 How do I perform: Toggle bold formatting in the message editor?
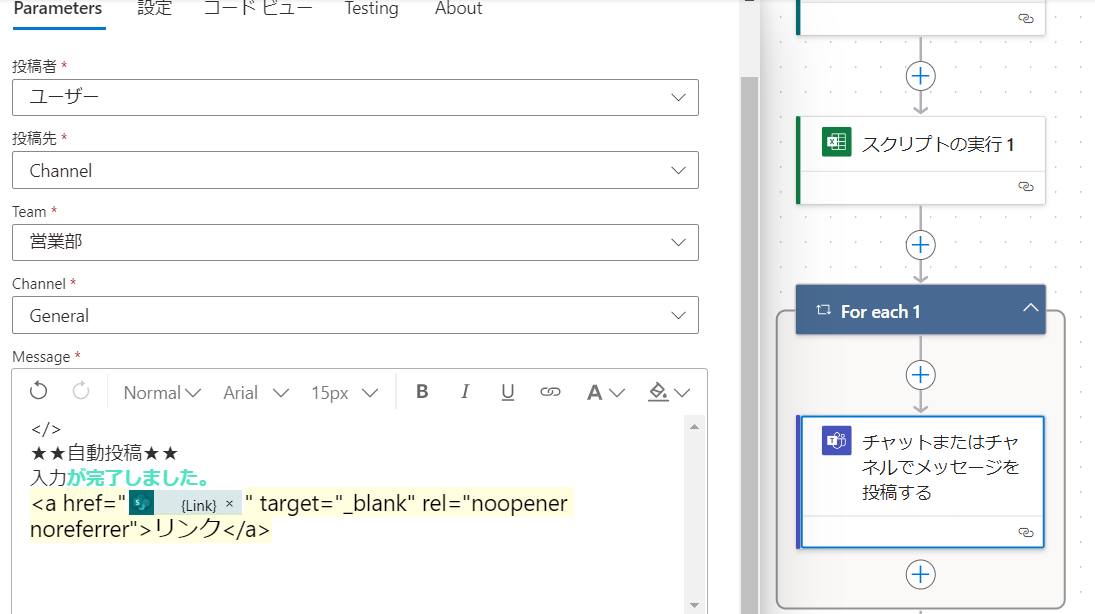422,392
